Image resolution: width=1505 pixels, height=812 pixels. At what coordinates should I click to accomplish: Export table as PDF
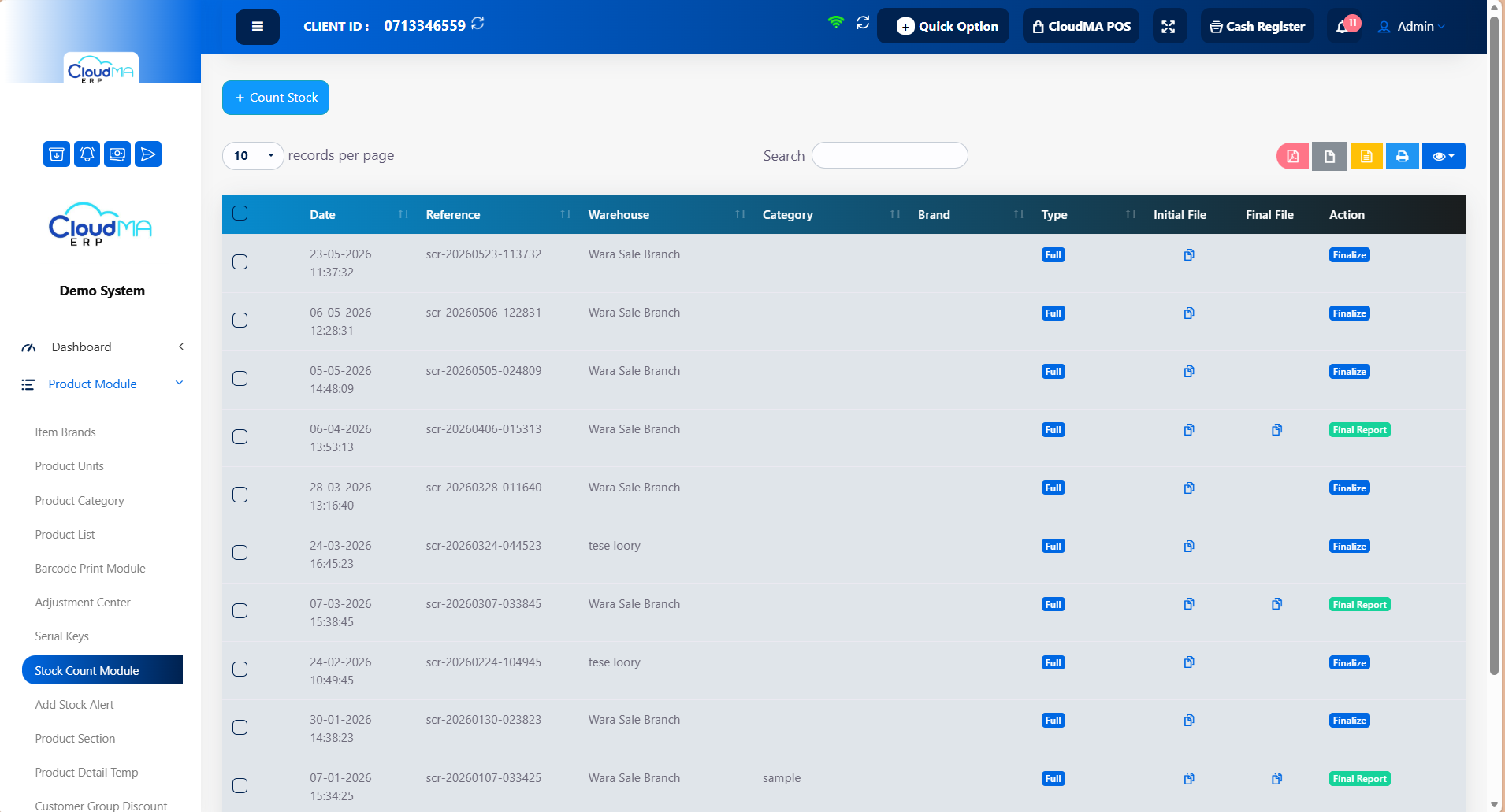click(1293, 156)
